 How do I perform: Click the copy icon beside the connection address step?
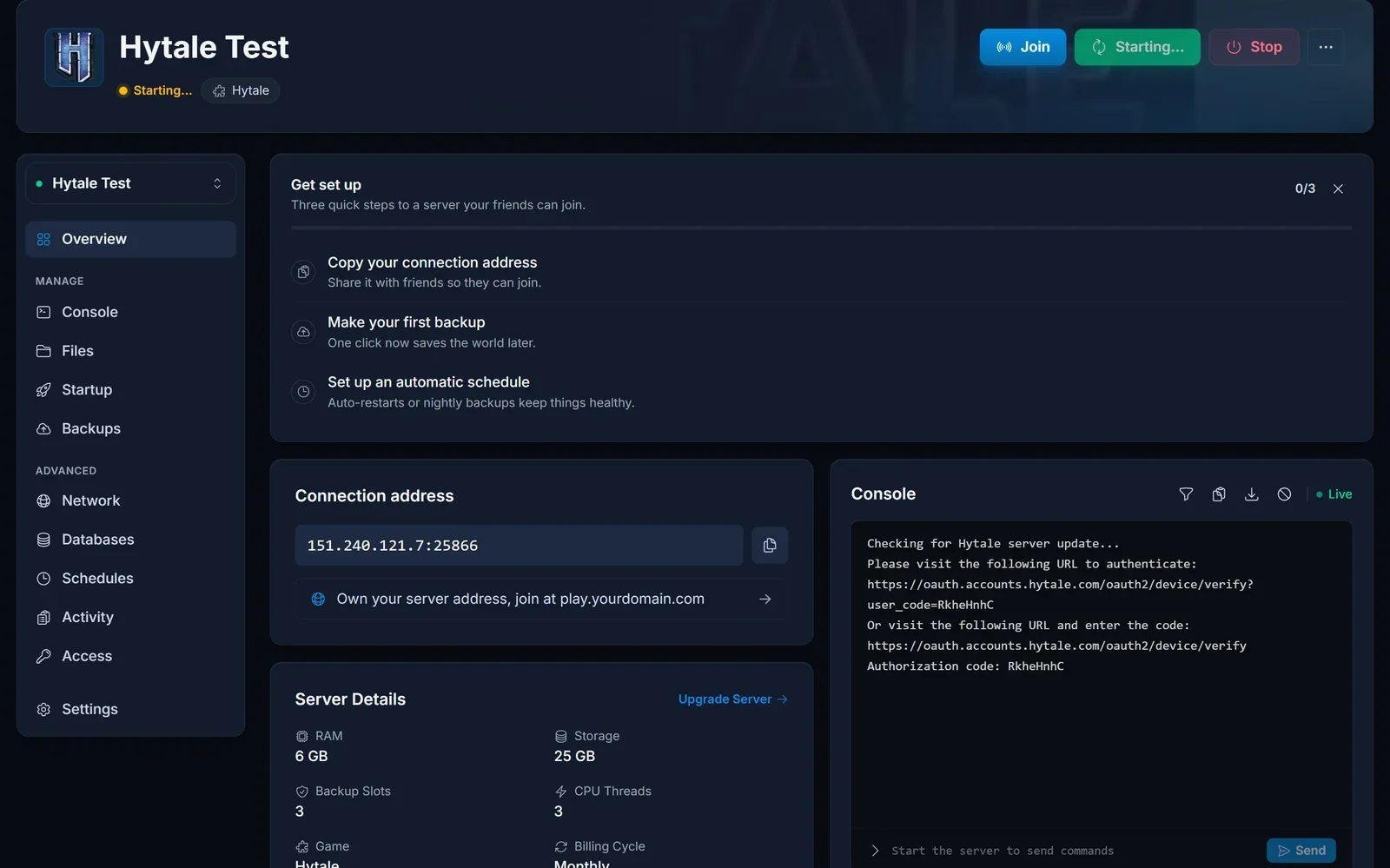pyautogui.click(x=303, y=272)
